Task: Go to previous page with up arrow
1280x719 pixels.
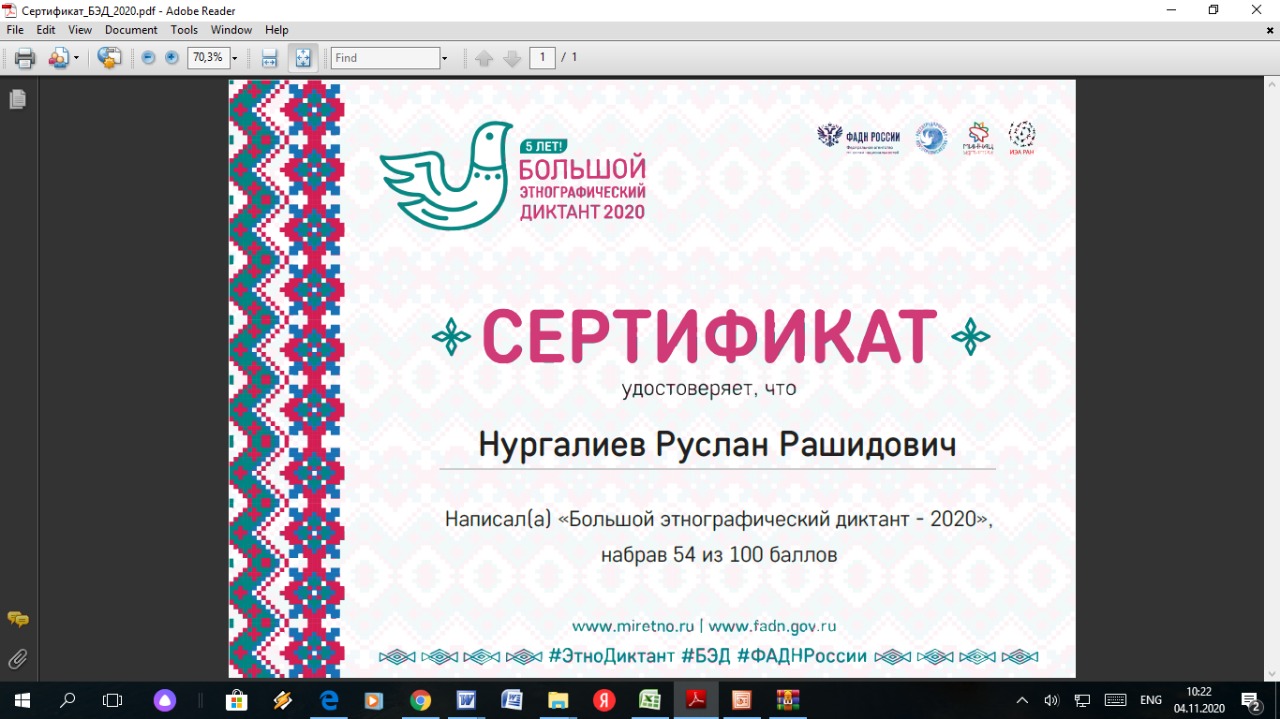Action: 484,58
